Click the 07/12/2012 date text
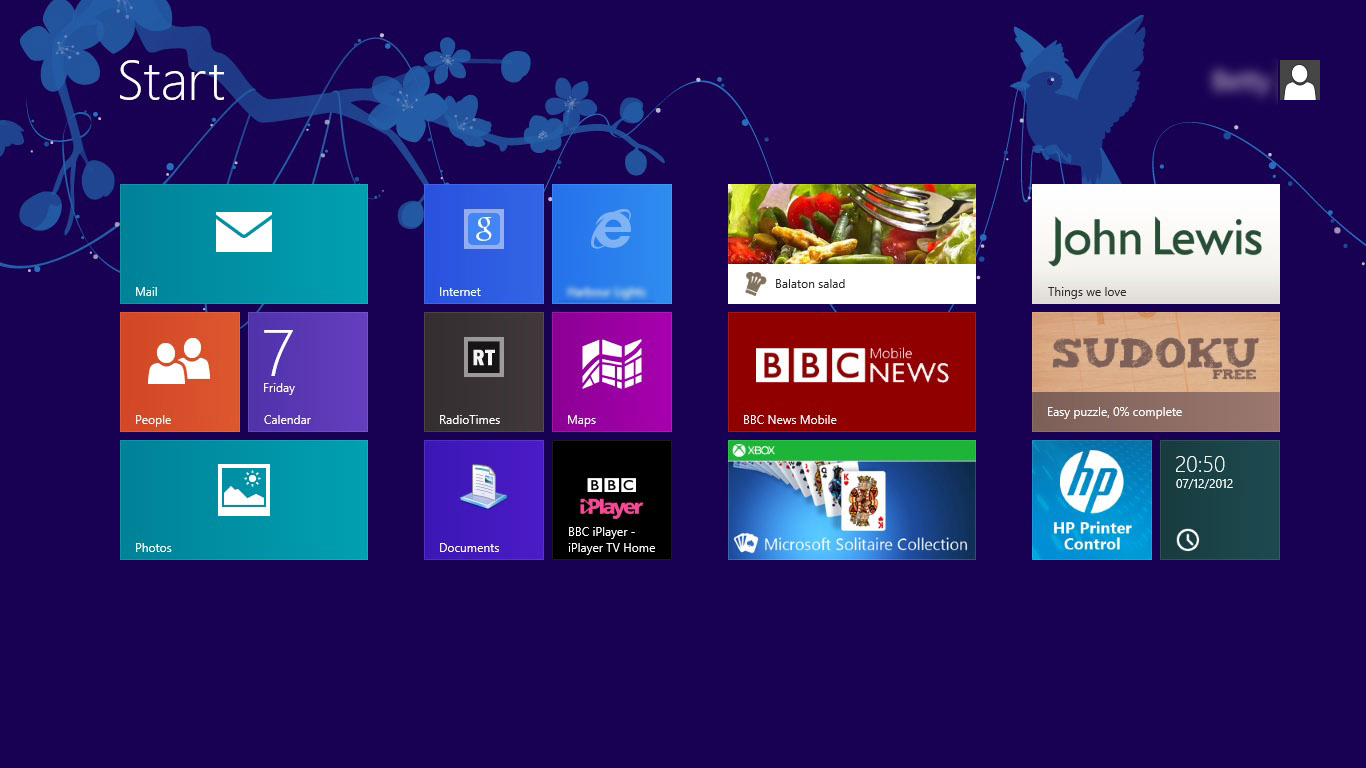 [1204, 484]
